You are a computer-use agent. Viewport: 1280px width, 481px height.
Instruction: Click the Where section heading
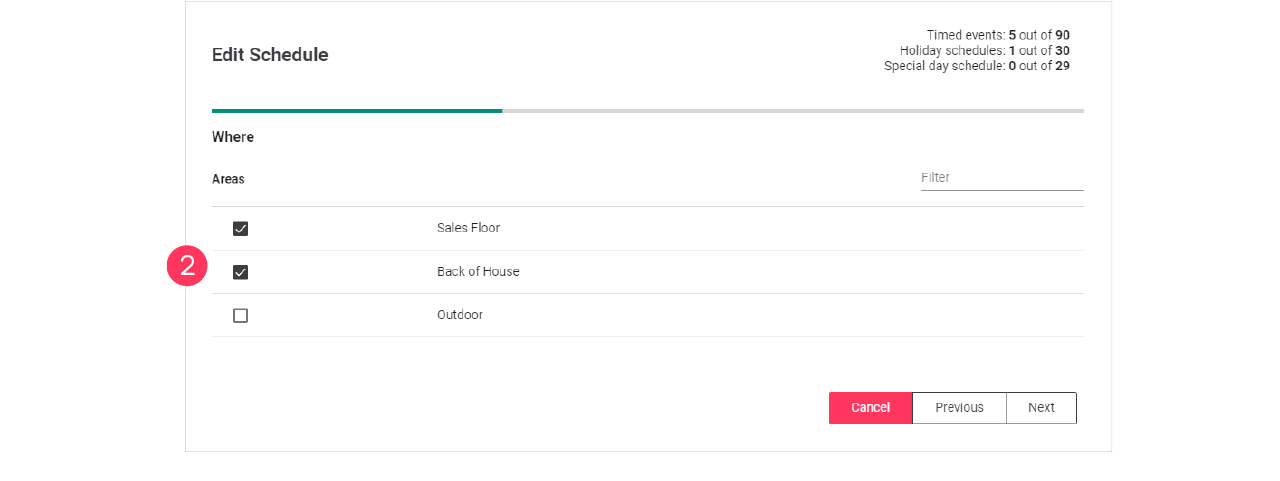pyautogui.click(x=233, y=137)
